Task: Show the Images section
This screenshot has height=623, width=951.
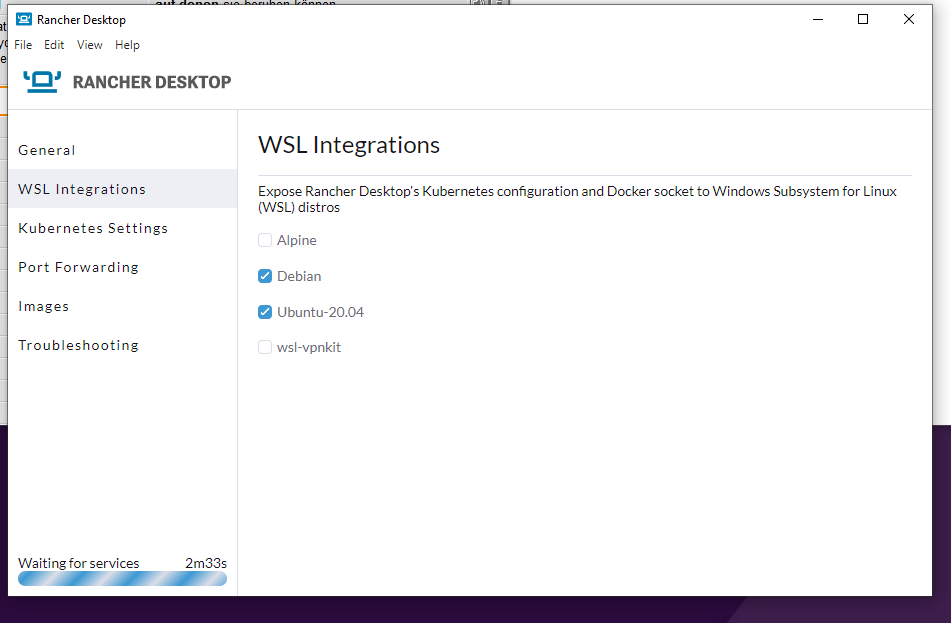Action: 44,306
